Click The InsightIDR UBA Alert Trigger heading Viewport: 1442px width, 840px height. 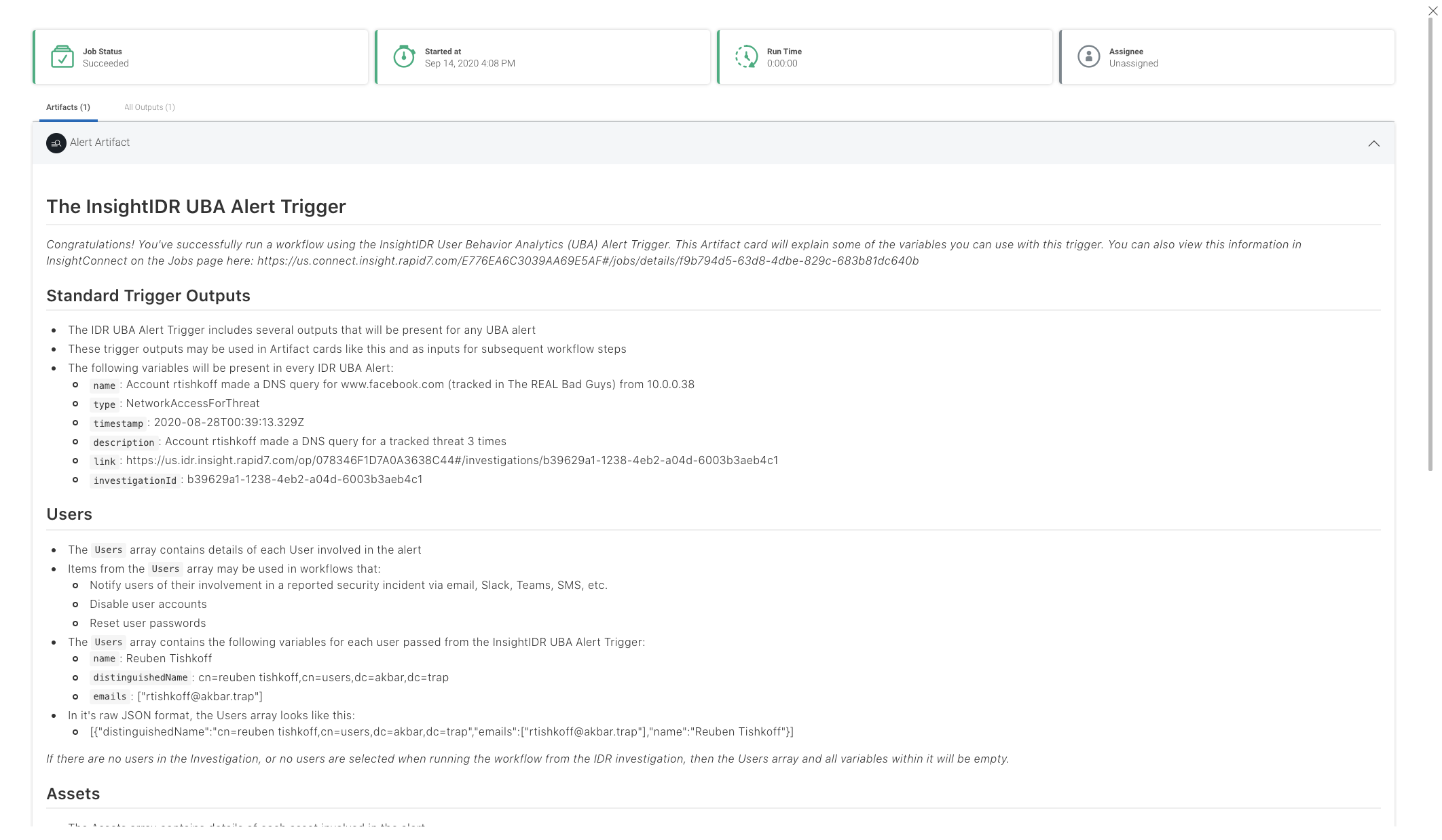pyautogui.click(x=196, y=206)
